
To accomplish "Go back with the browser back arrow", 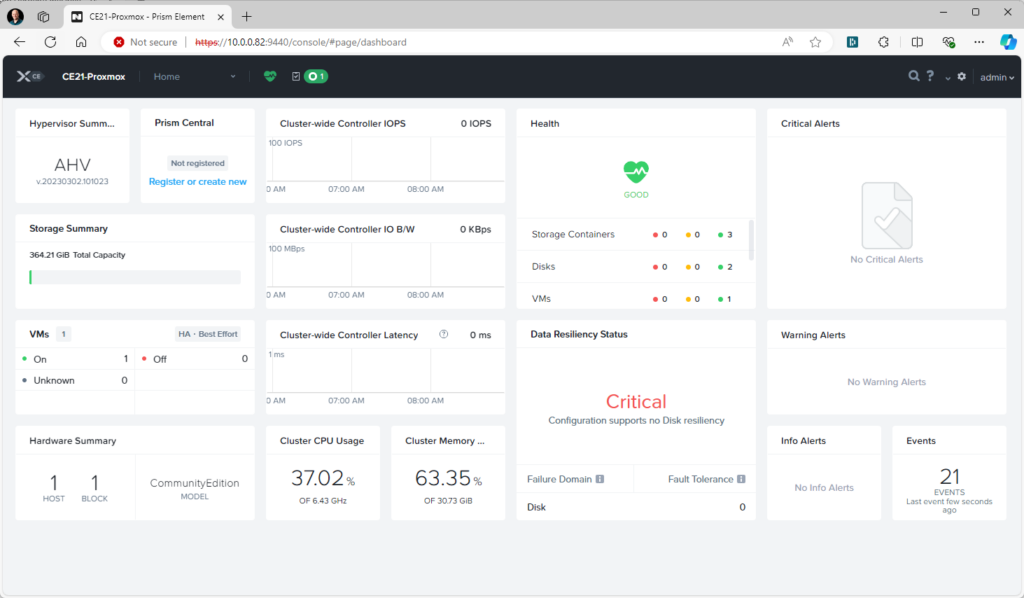I will click(x=20, y=42).
